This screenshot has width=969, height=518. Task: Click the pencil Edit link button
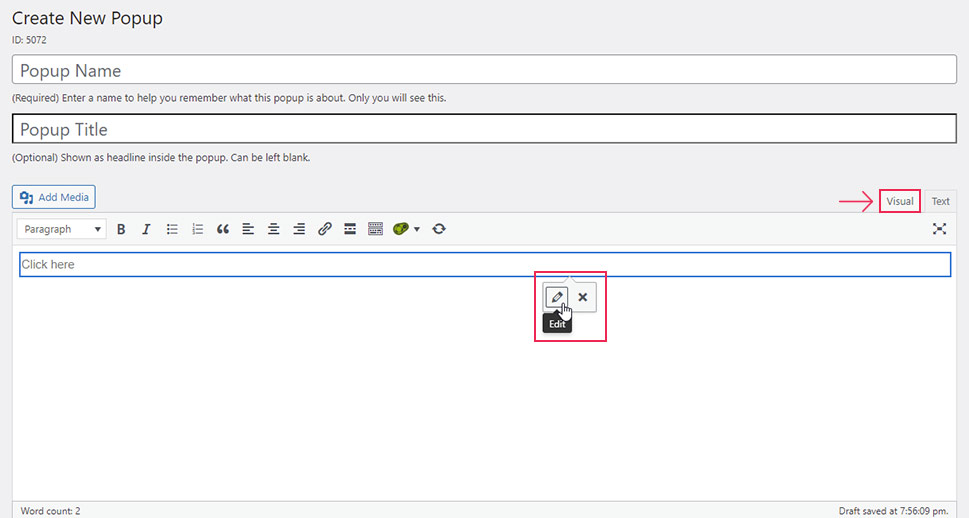(x=557, y=297)
